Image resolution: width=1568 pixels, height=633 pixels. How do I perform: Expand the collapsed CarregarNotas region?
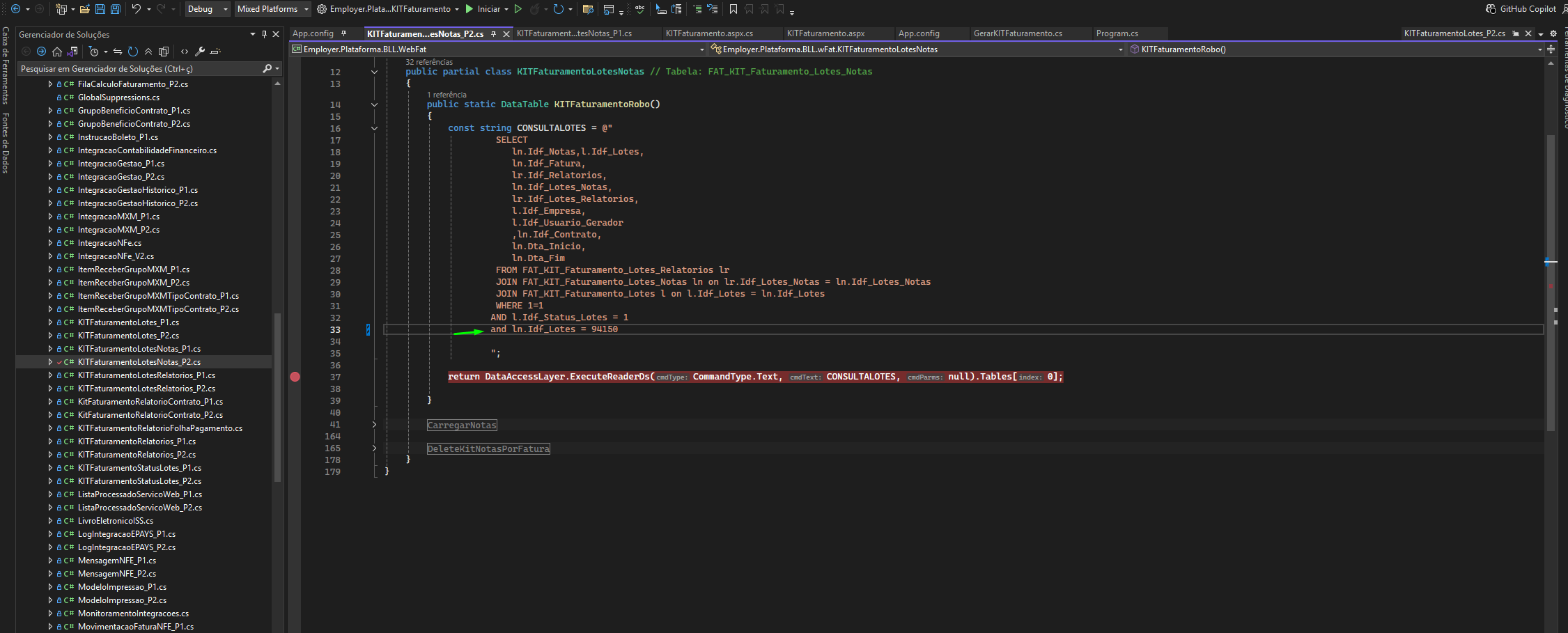(374, 425)
